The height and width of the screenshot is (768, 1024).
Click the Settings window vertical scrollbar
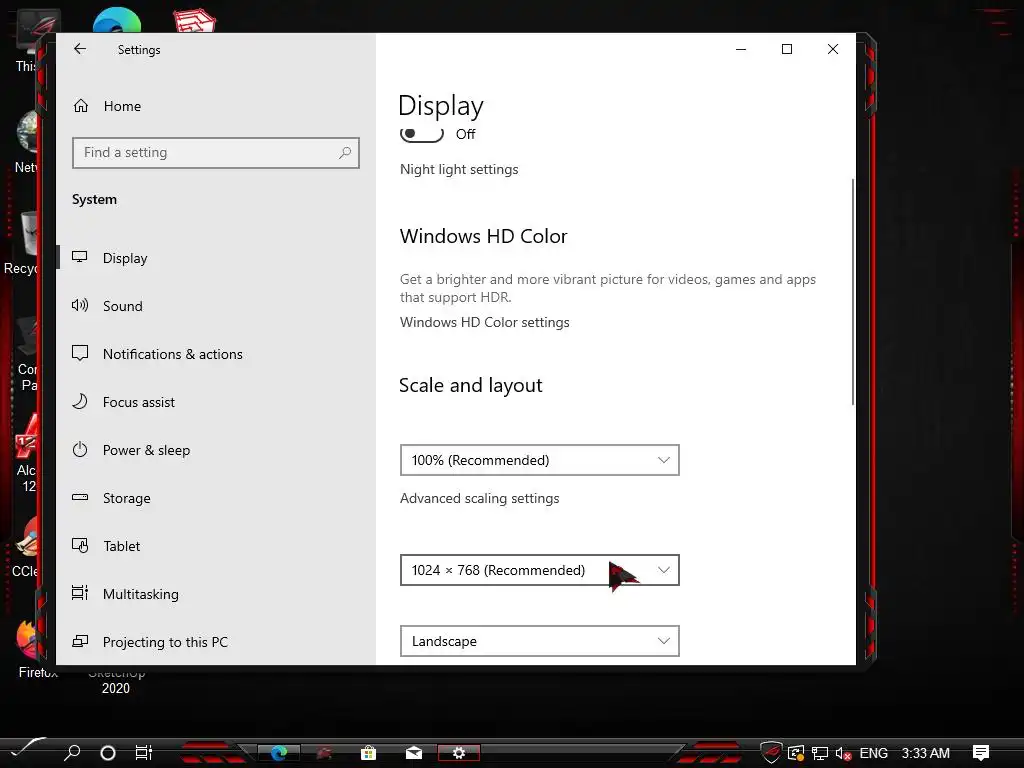[852, 292]
